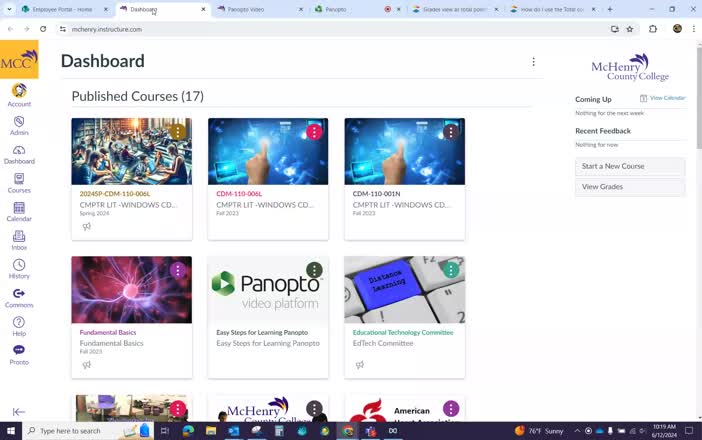Open Task View on the taskbar
The image size is (702, 440).
(x=165, y=431)
